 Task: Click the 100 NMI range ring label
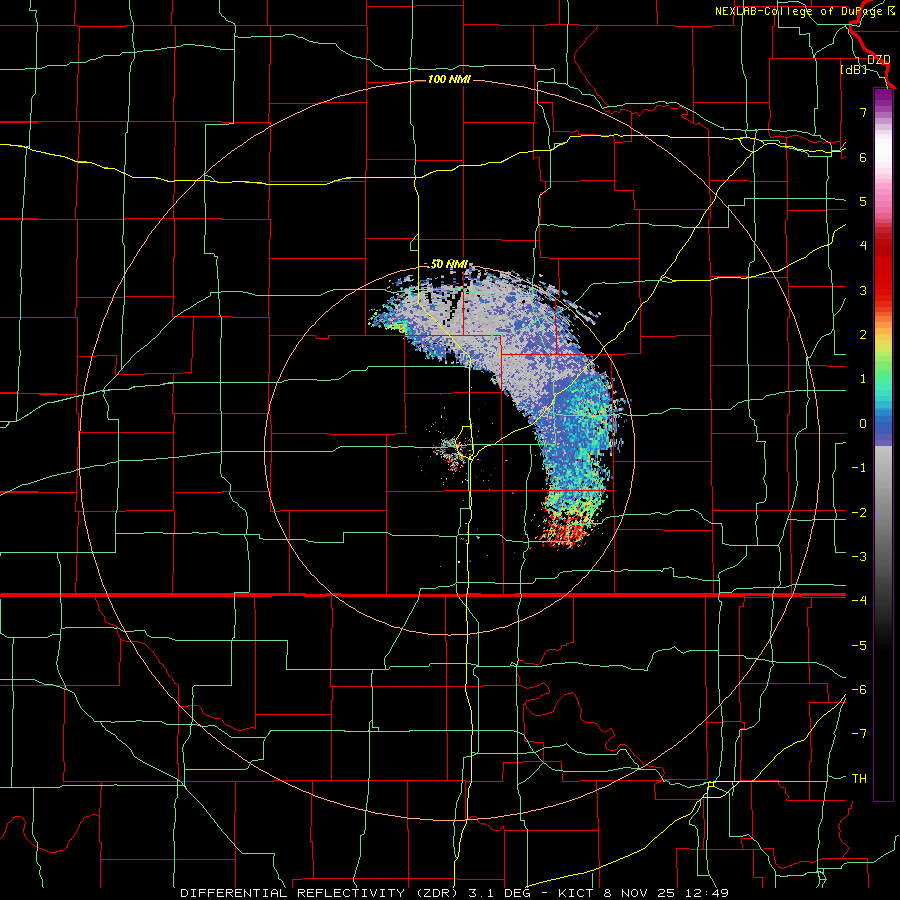pyautogui.click(x=449, y=79)
